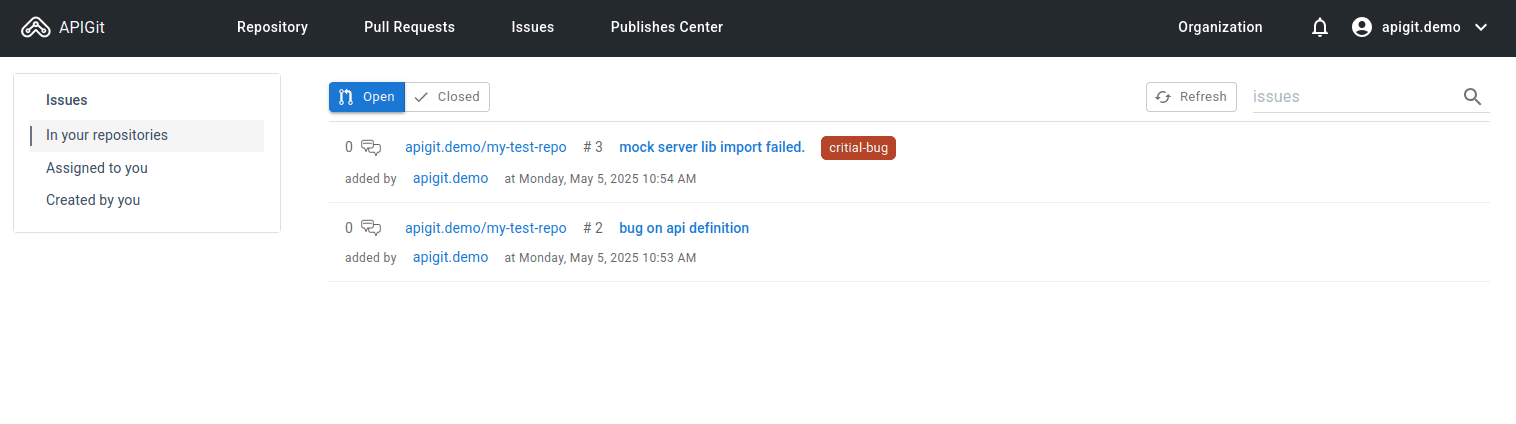Expand the apigit.demo account dropdown arrow
This screenshot has width=1516, height=424.
tap(1481, 28)
